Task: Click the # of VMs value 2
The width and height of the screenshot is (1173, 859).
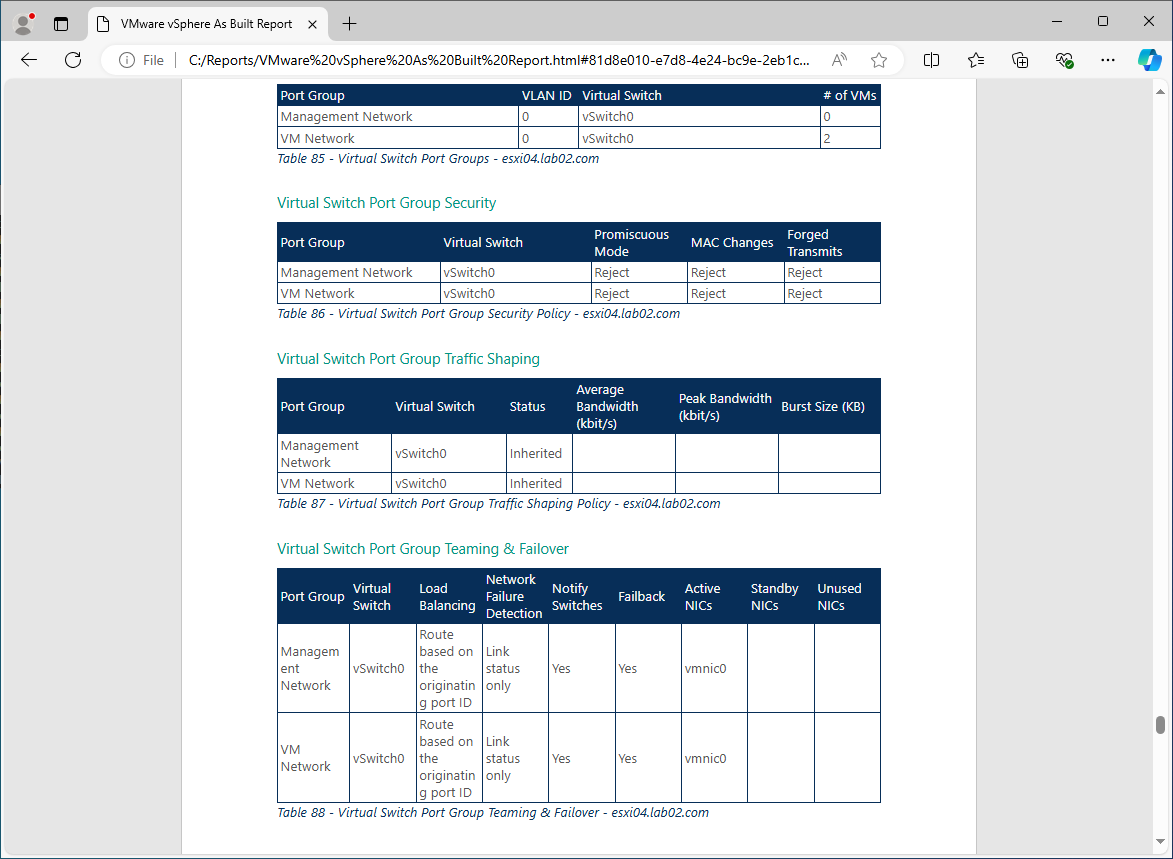Action: 827,138
